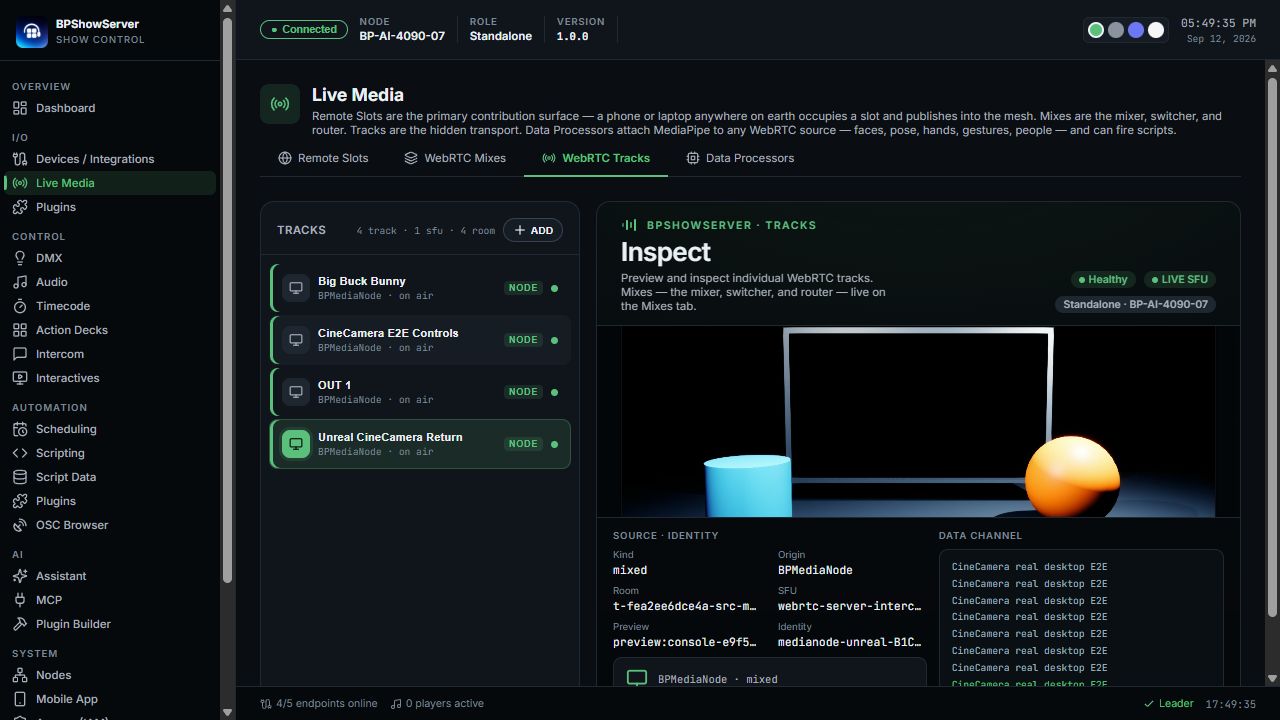This screenshot has width=1280, height=720.
Task: Click the Leader status indicator
Action: pyautogui.click(x=1169, y=703)
